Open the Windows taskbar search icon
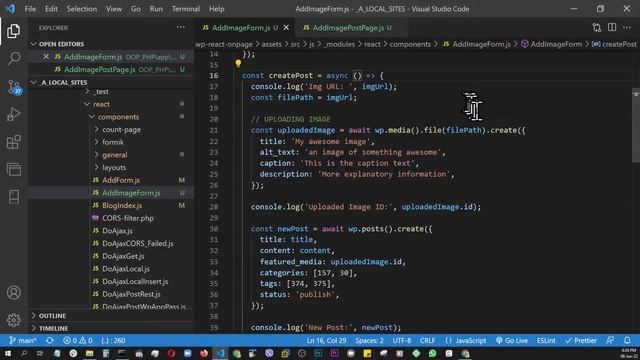This screenshot has height=360, width=640. (24, 353)
